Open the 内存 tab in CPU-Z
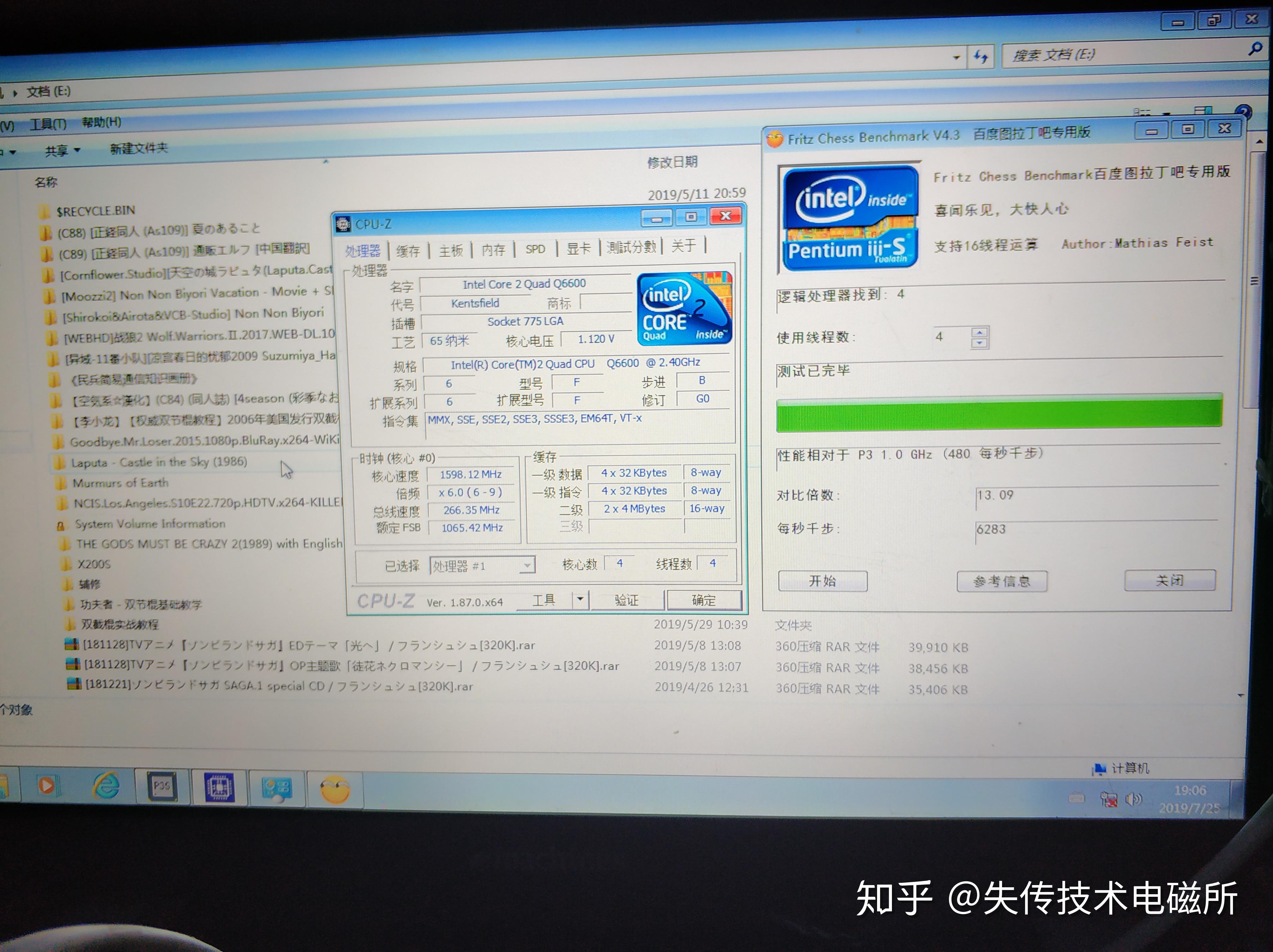The height and width of the screenshot is (952, 1273). point(493,250)
